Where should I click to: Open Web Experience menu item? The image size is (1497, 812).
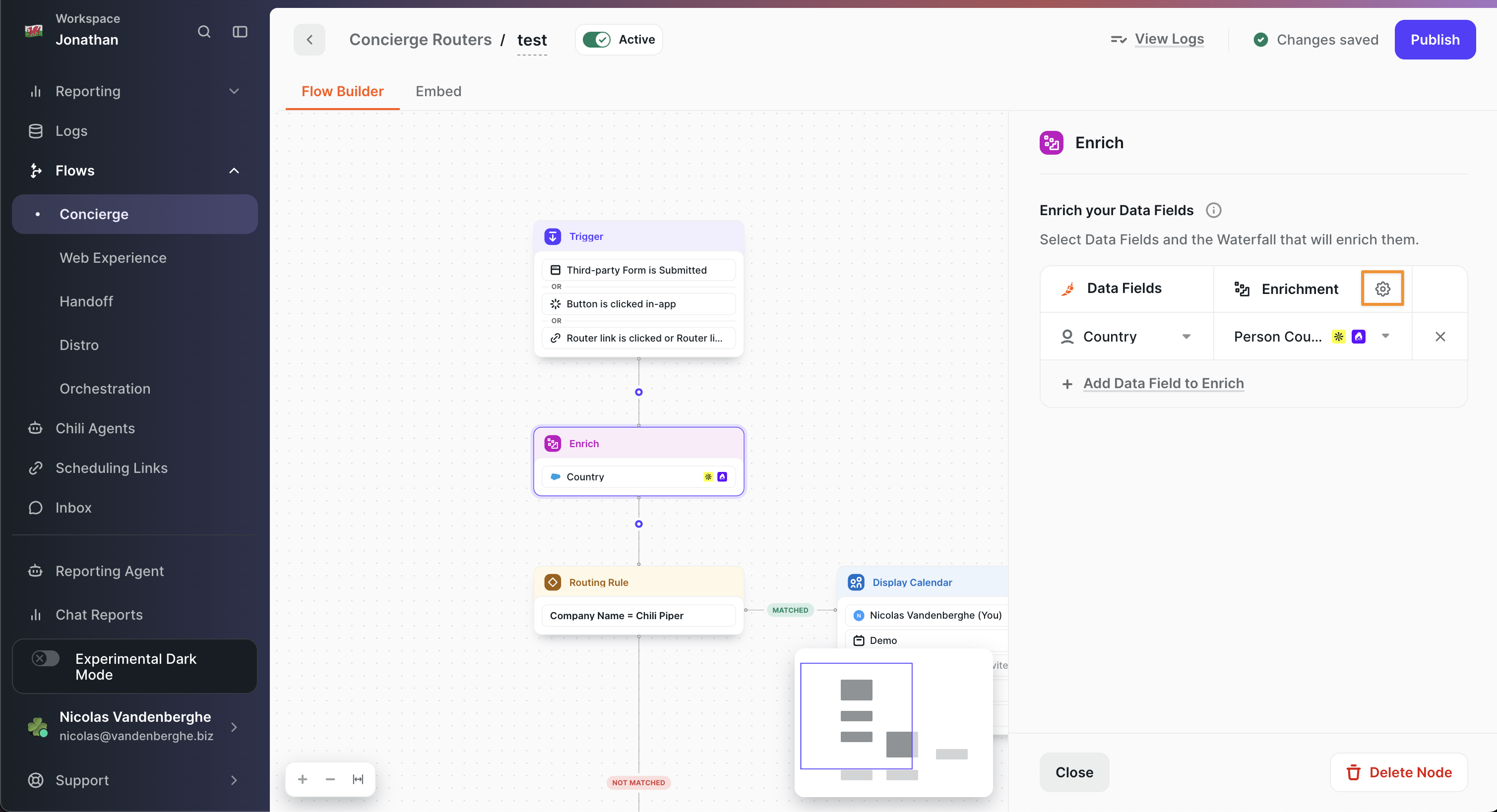click(x=113, y=258)
